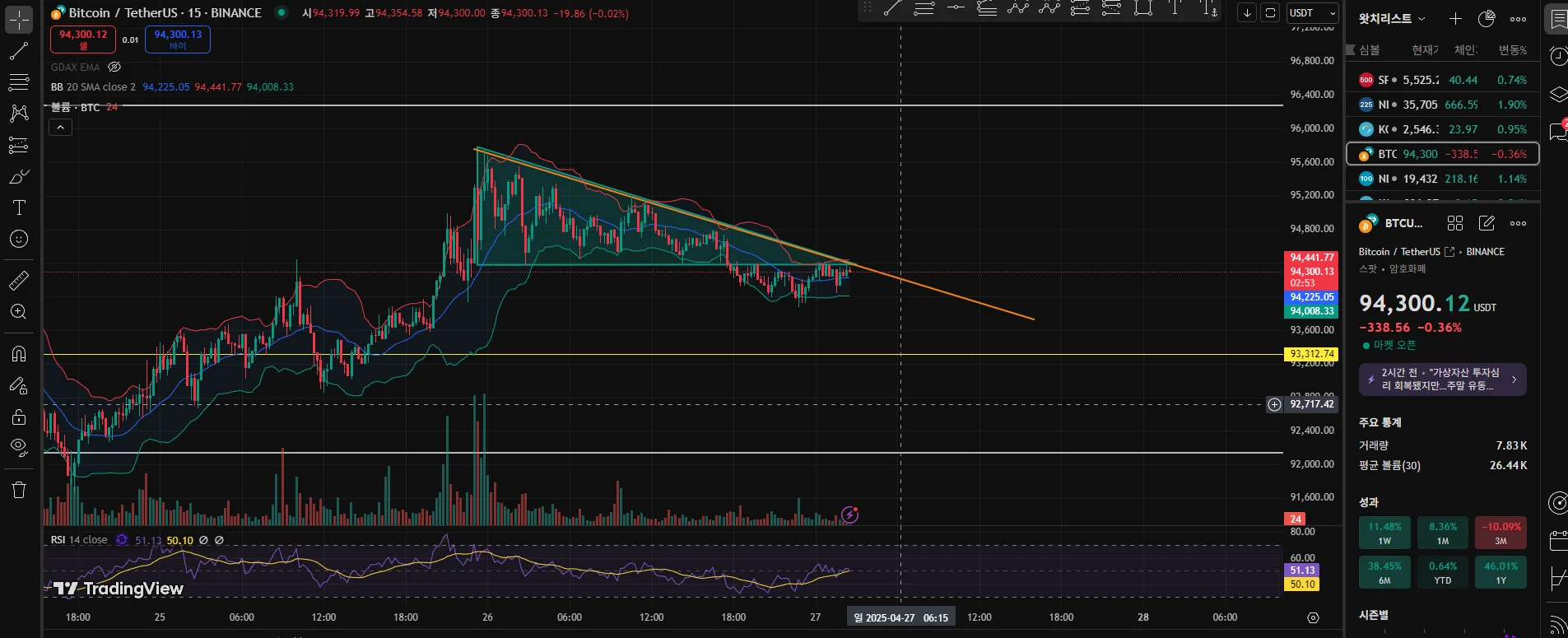Open the Fibonacci retracement tools group
1568x638 pixels.
tap(18, 82)
